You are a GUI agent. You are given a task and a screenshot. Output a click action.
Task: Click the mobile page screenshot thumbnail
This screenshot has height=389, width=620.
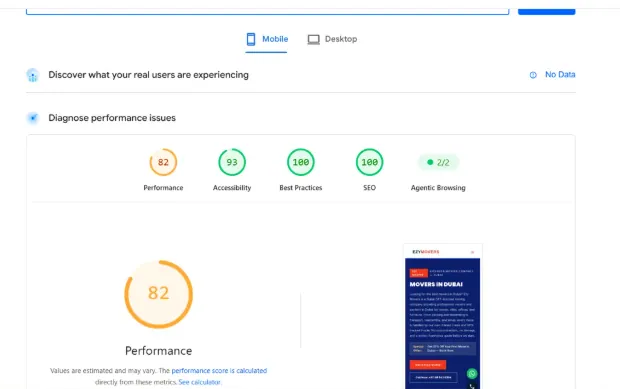443,316
